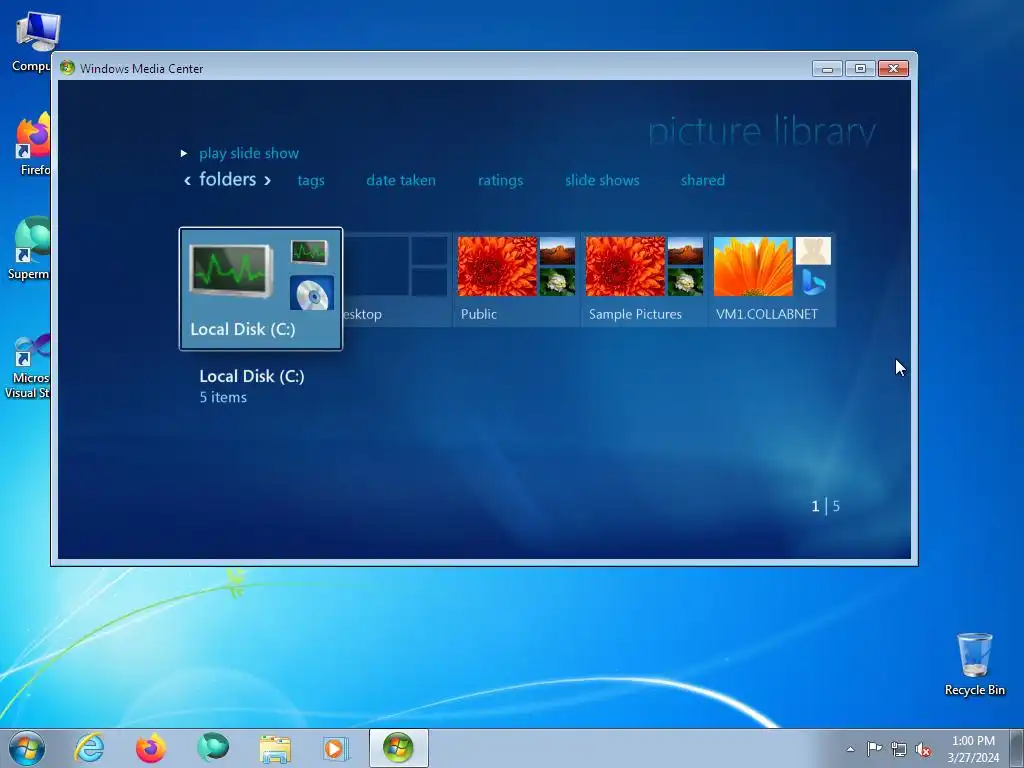Open the green globe app on taskbar
This screenshot has height=768, width=1024.
tap(213, 748)
